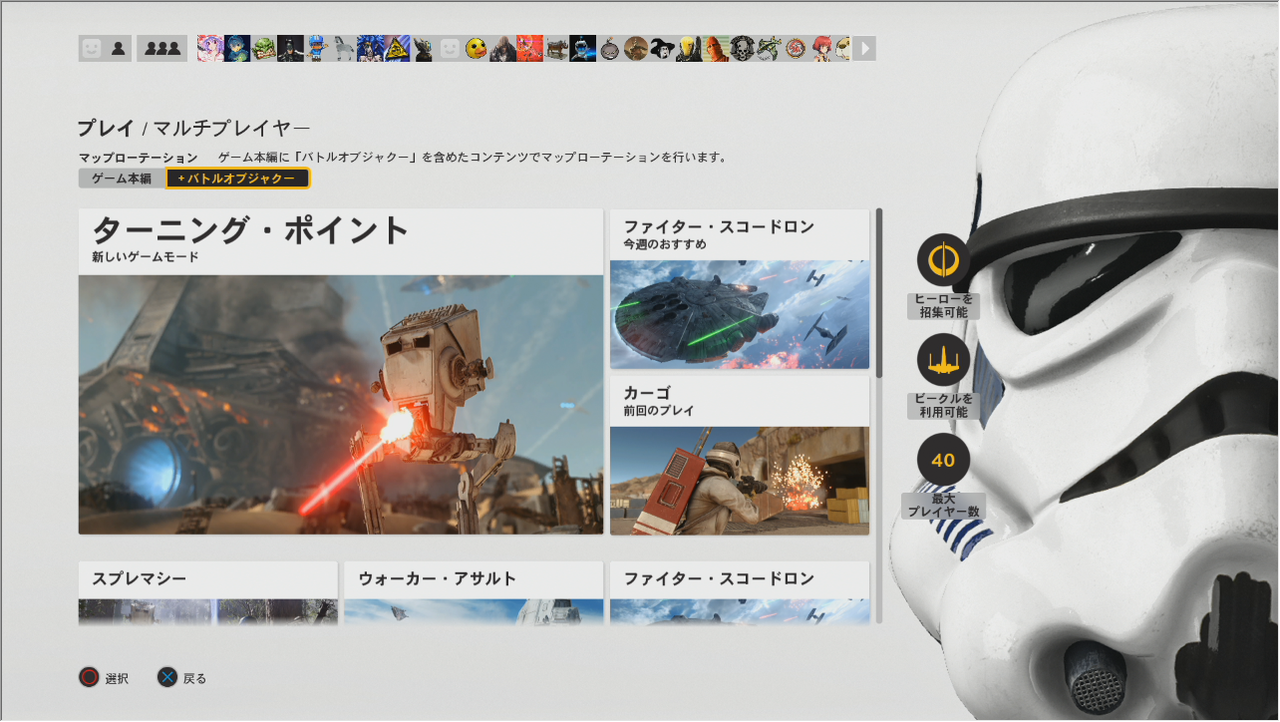This screenshot has height=722, width=1280.
Task: Switch map rotation to +バトルオブジャクー
Action: point(237,178)
